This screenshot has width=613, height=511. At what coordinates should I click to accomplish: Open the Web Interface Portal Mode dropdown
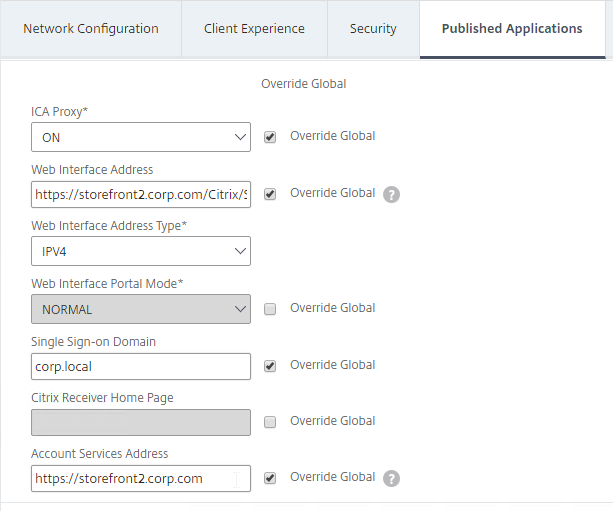coord(141,309)
